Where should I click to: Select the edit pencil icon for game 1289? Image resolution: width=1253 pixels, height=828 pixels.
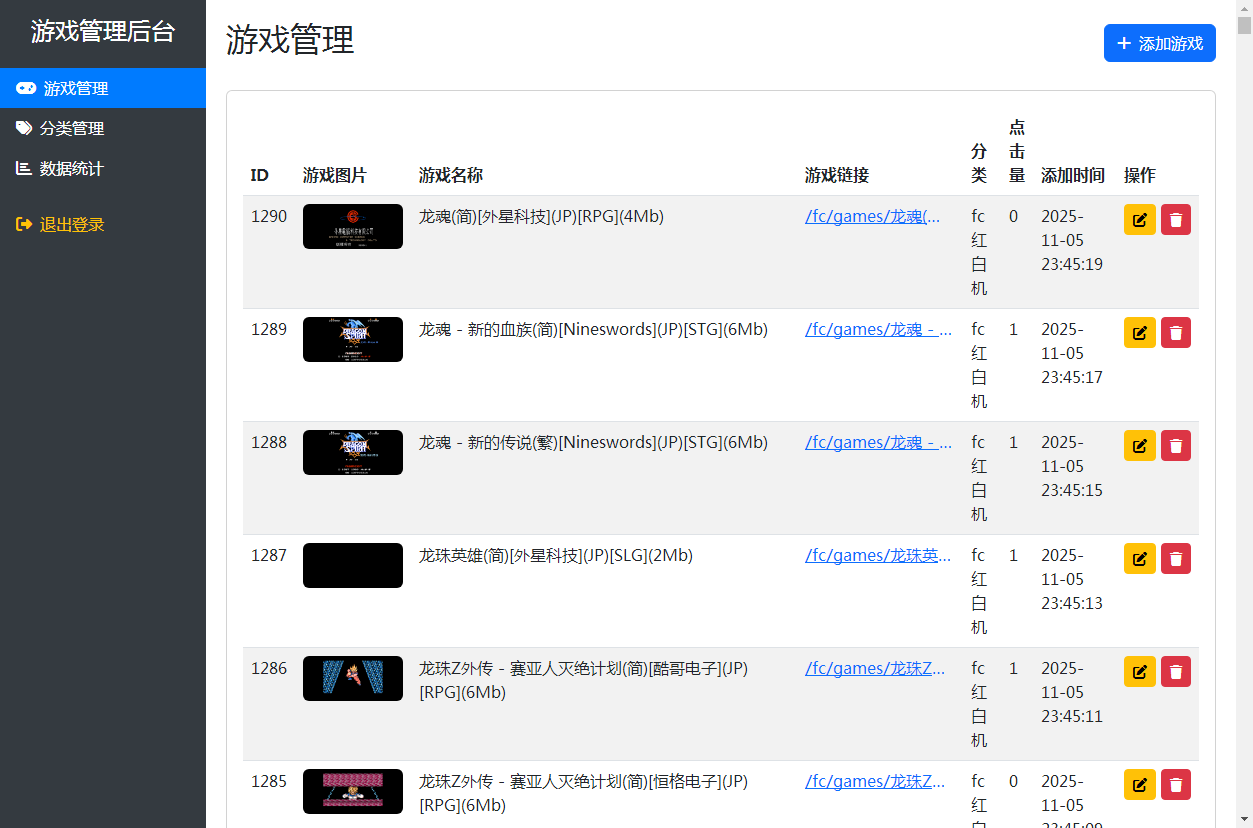coord(1139,332)
